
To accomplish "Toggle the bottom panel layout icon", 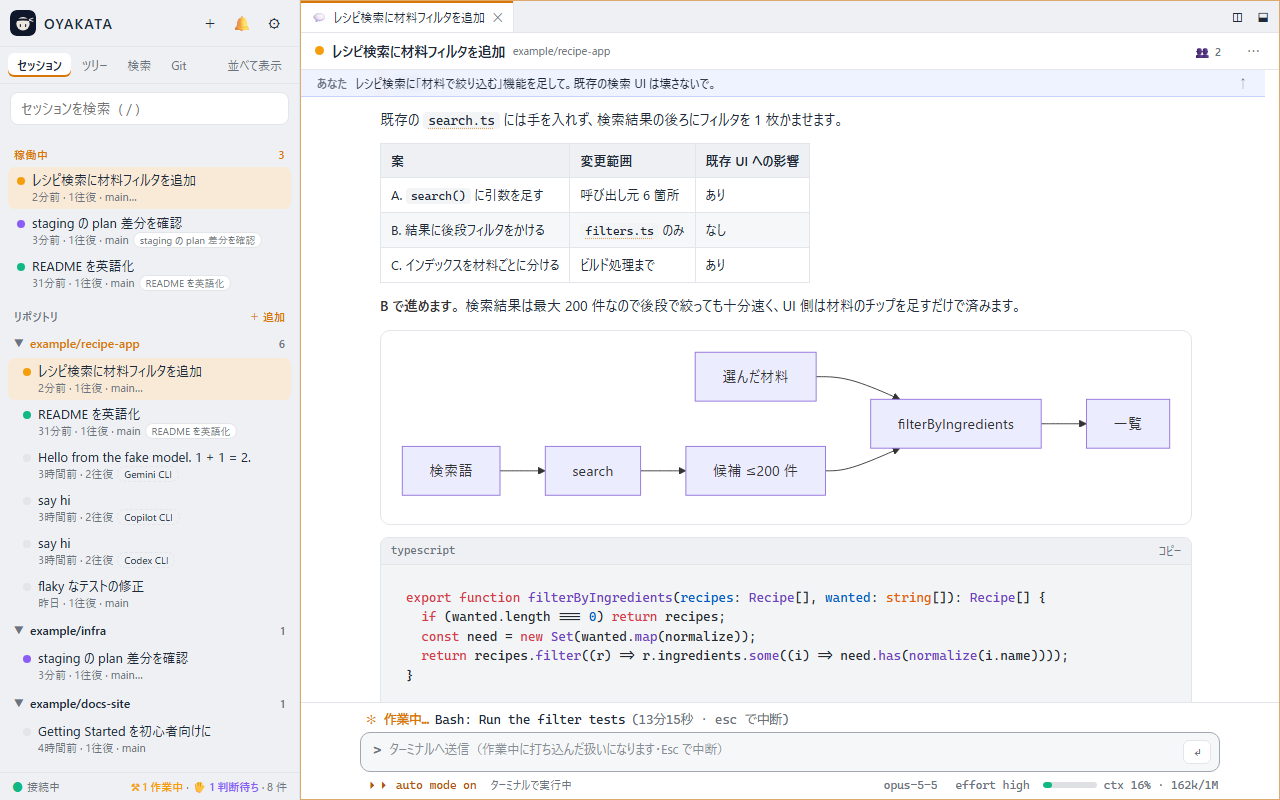I will click(x=1262, y=17).
